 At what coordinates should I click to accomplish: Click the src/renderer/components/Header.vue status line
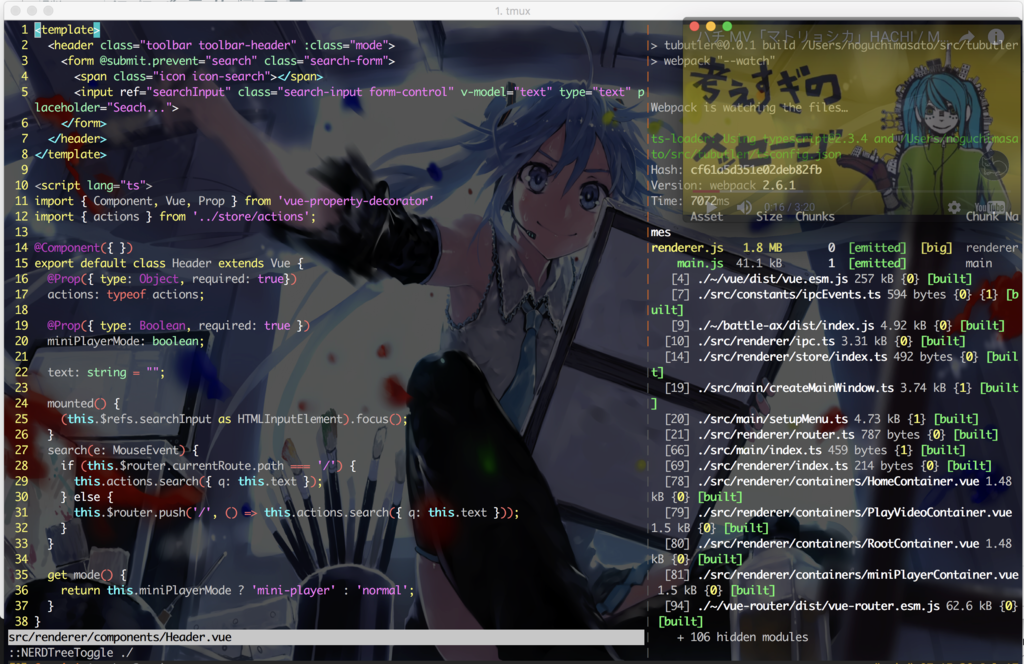click(x=325, y=637)
